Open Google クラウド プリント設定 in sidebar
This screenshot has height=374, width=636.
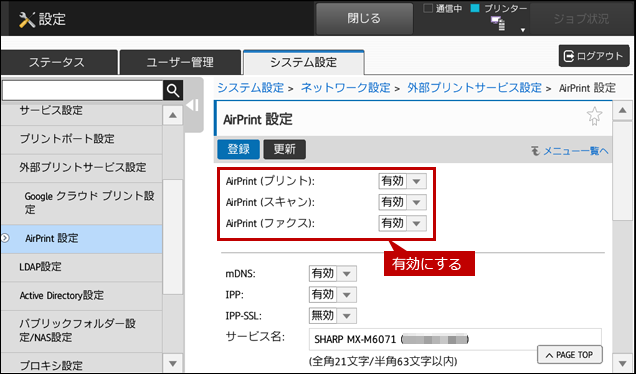click(81, 203)
